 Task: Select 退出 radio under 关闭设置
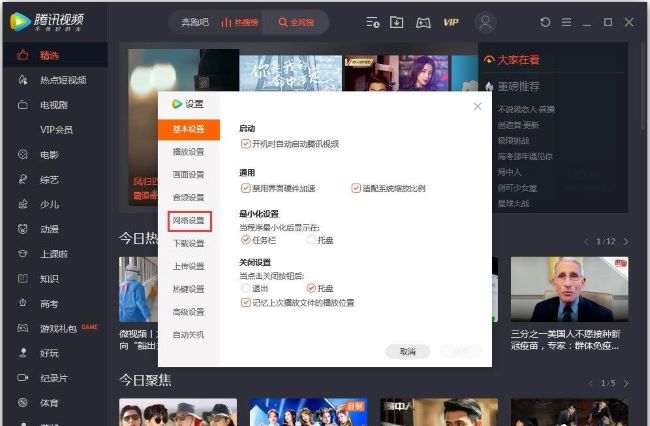tap(246, 288)
